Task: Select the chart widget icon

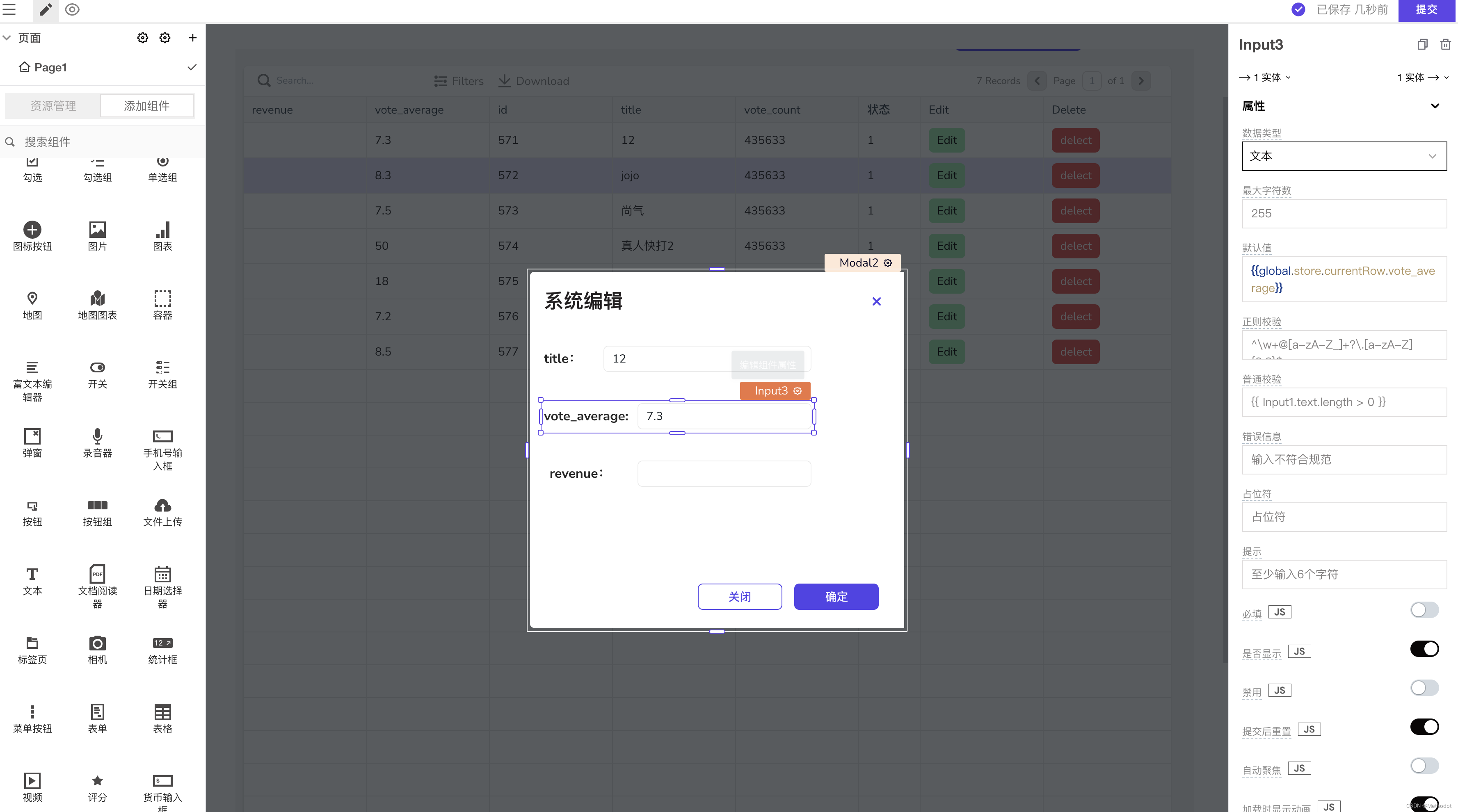Action: pyautogui.click(x=162, y=230)
